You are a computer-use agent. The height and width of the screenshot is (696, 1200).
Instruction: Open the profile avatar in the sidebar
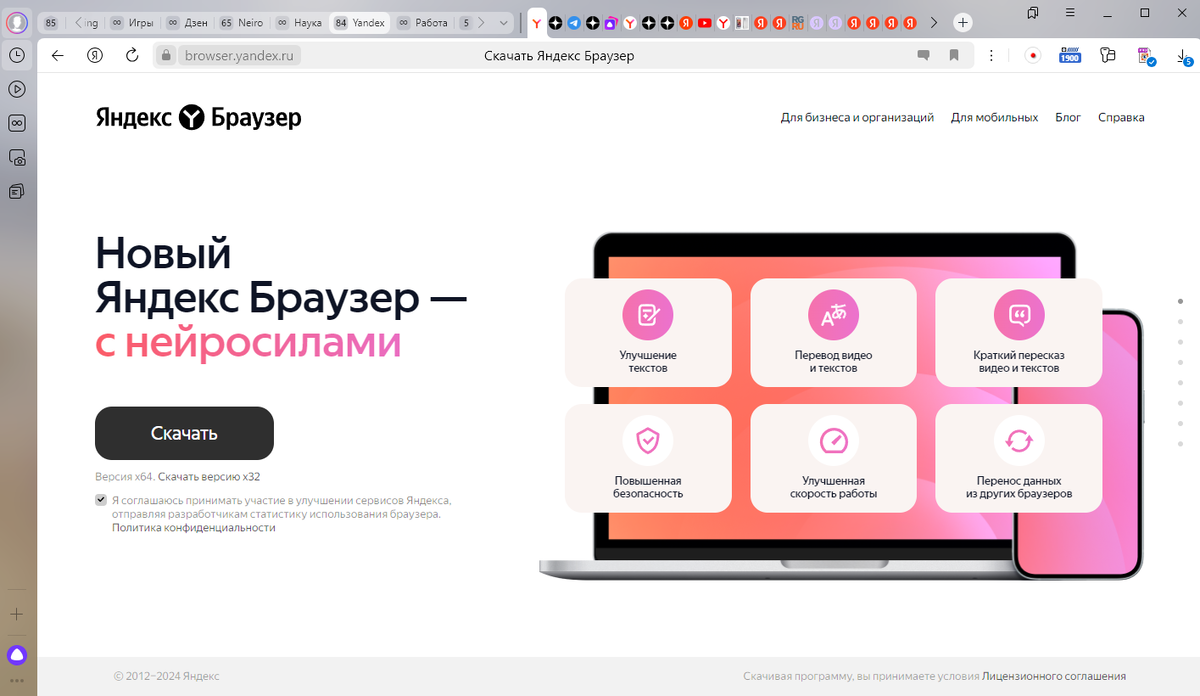pos(17,22)
